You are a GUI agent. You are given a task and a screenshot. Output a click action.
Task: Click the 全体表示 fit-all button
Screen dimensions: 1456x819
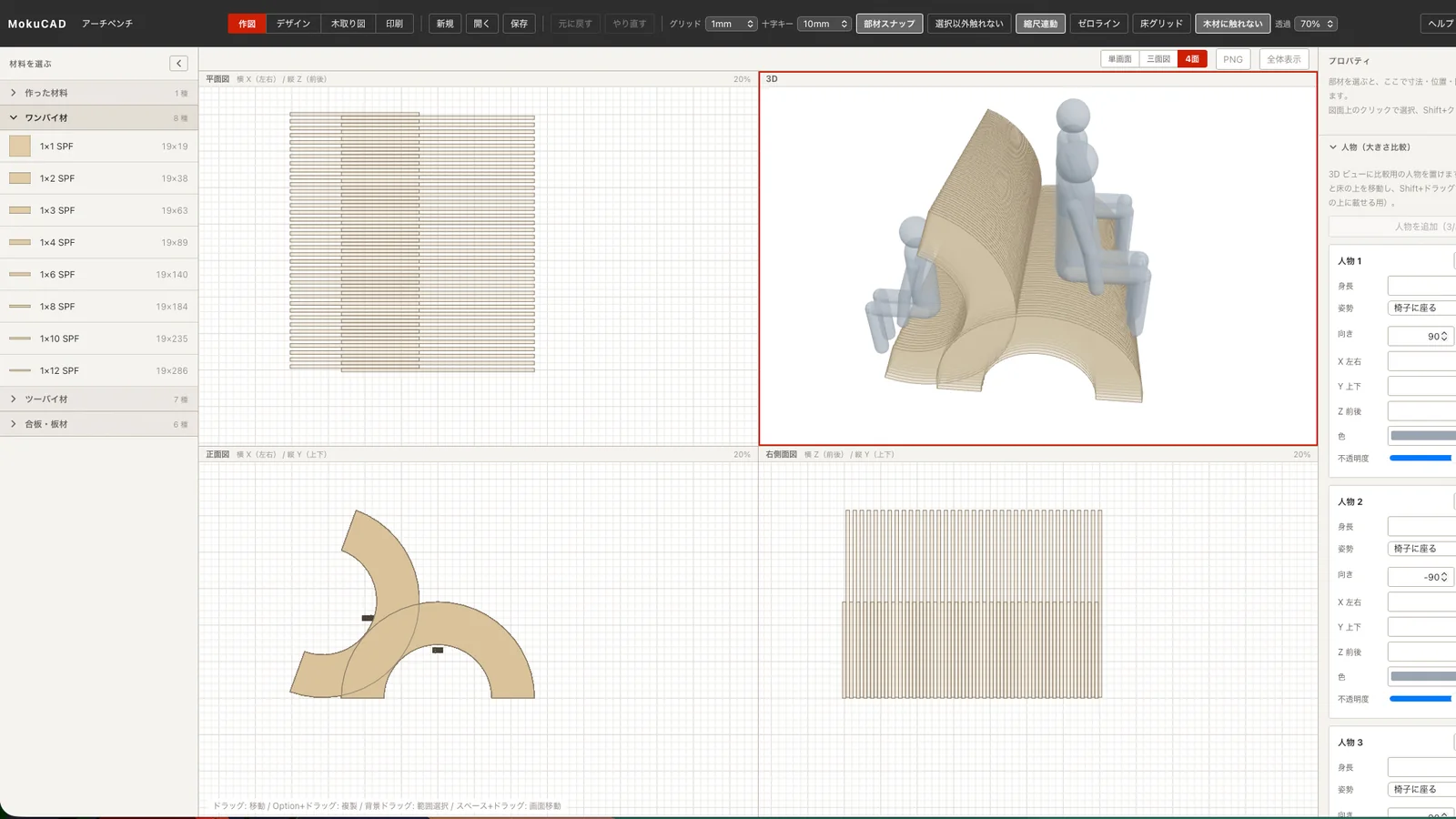click(x=1284, y=59)
